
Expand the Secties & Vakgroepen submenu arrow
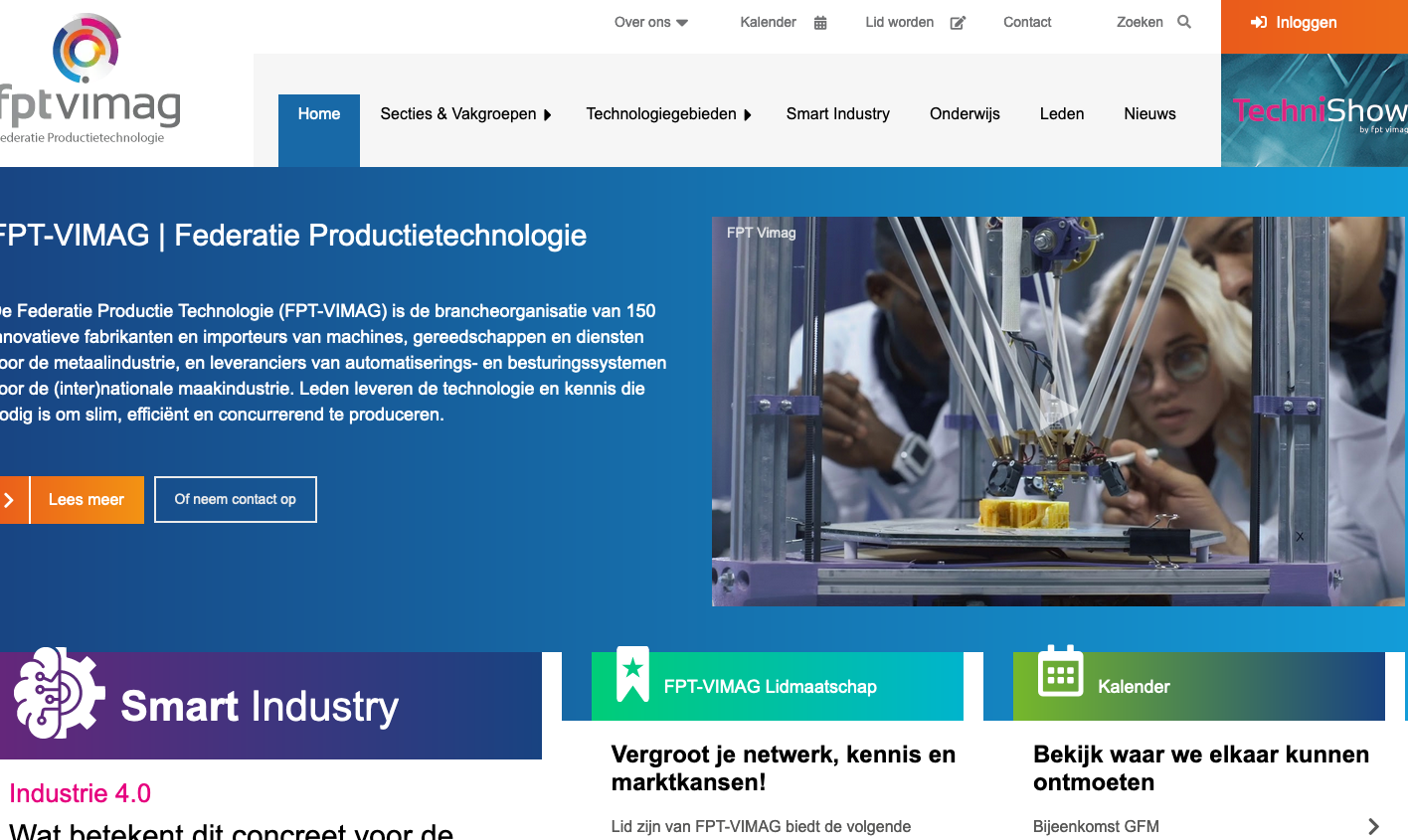tap(548, 115)
